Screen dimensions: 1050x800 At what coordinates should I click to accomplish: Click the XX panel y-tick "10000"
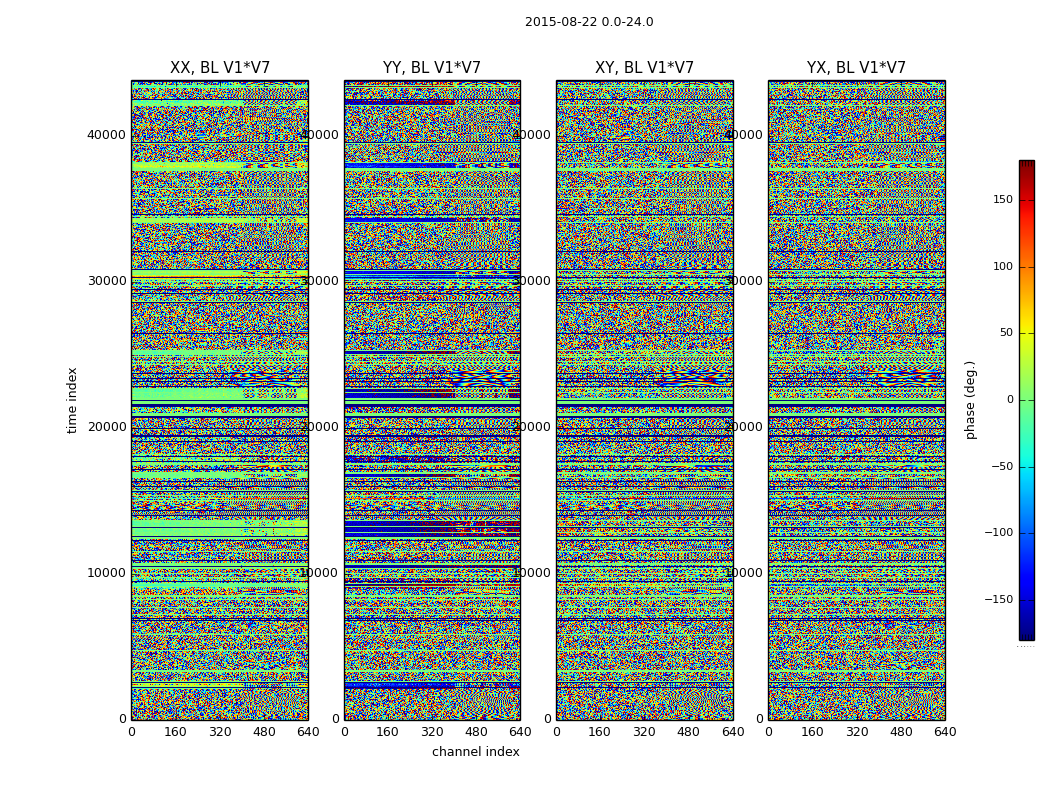pyautogui.click(x=106, y=572)
